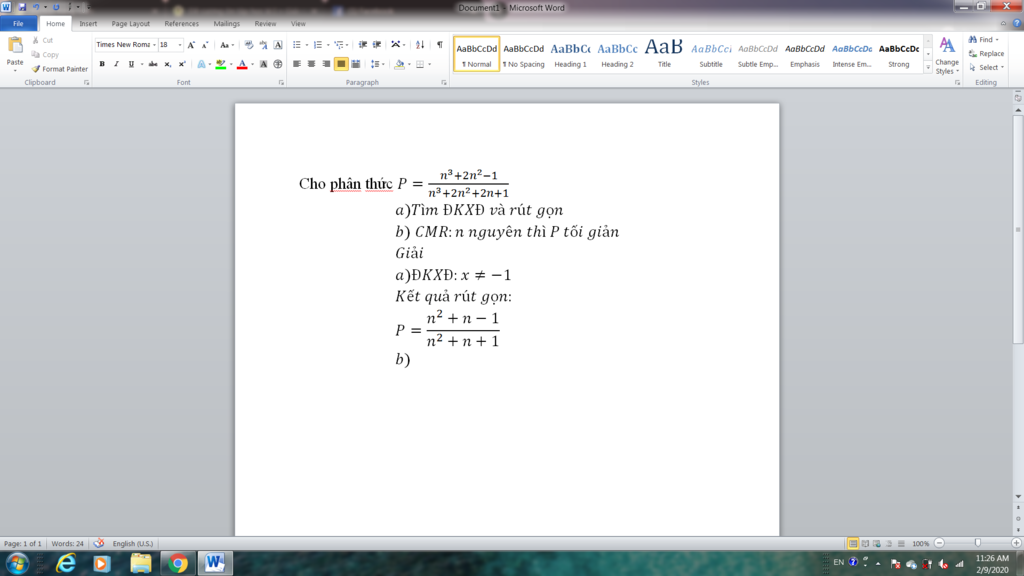The width and height of the screenshot is (1024, 576).
Task: Apply subscript formatting
Action: pos(167,64)
